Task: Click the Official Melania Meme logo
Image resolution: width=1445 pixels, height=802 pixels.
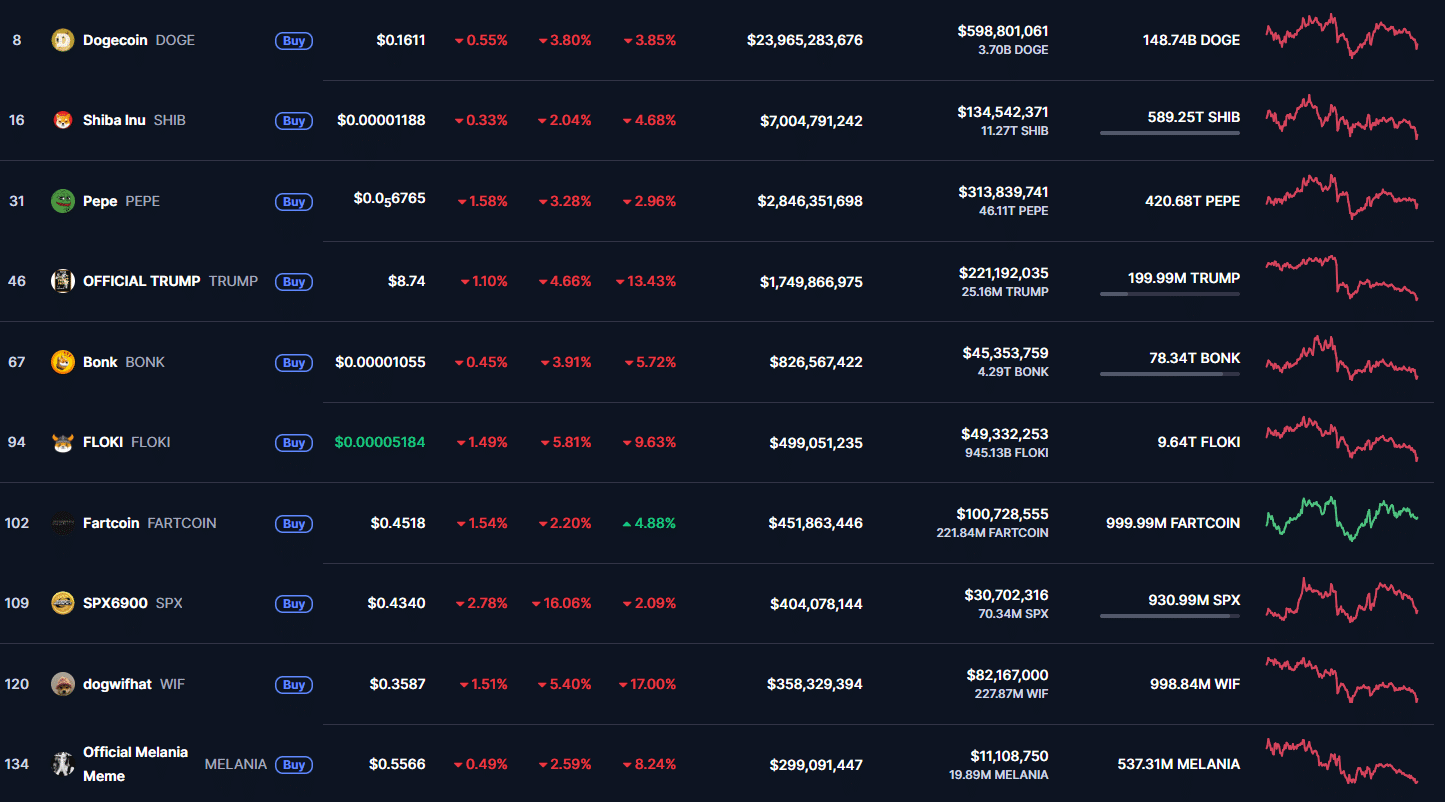Action: (63, 764)
